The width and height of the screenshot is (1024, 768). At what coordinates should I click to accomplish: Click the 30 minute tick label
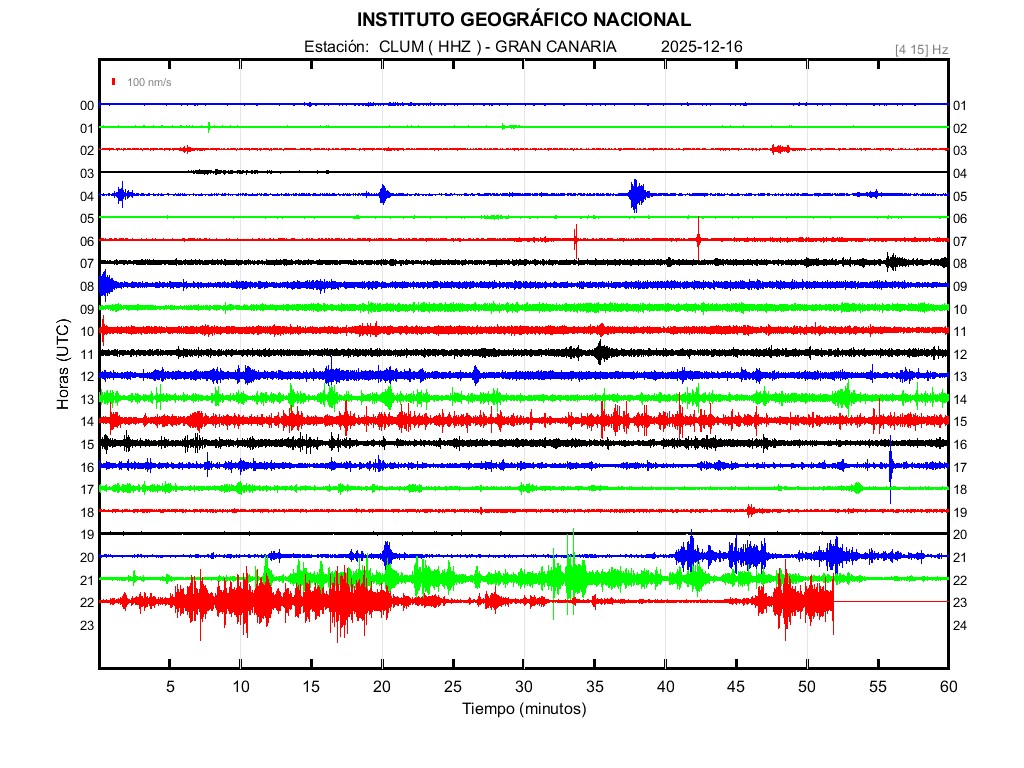coord(523,686)
